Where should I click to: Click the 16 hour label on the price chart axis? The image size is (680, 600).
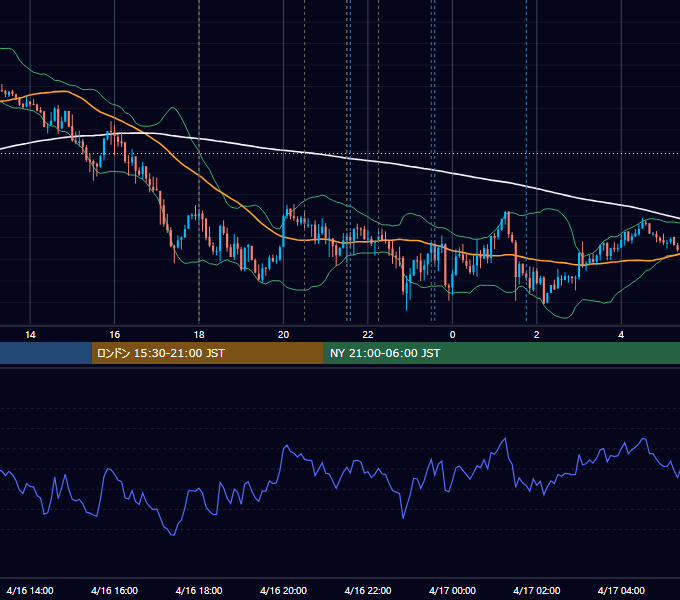click(114, 335)
